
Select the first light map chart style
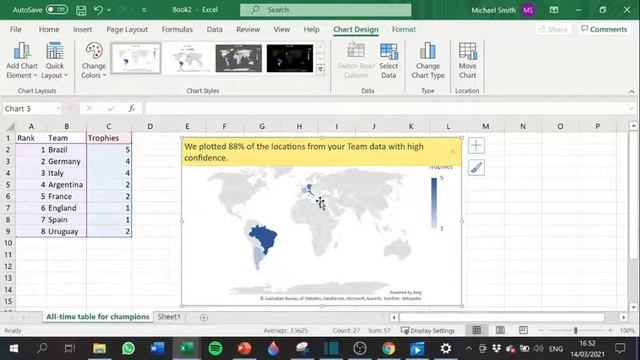[136, 58]
